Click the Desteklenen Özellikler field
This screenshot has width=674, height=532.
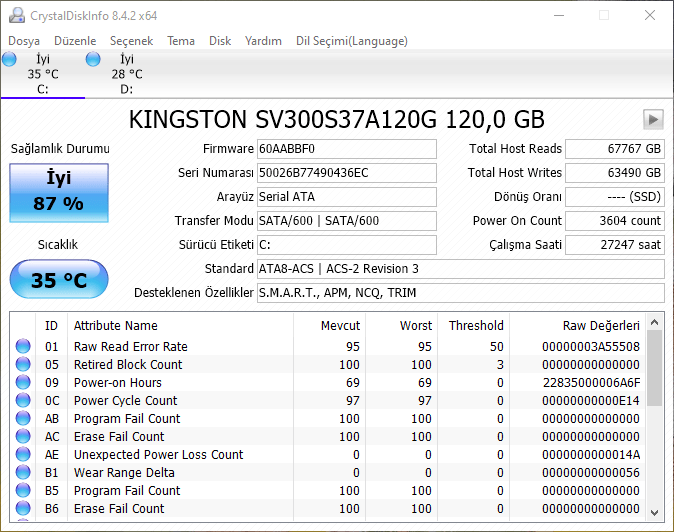(x=461, y=293)
